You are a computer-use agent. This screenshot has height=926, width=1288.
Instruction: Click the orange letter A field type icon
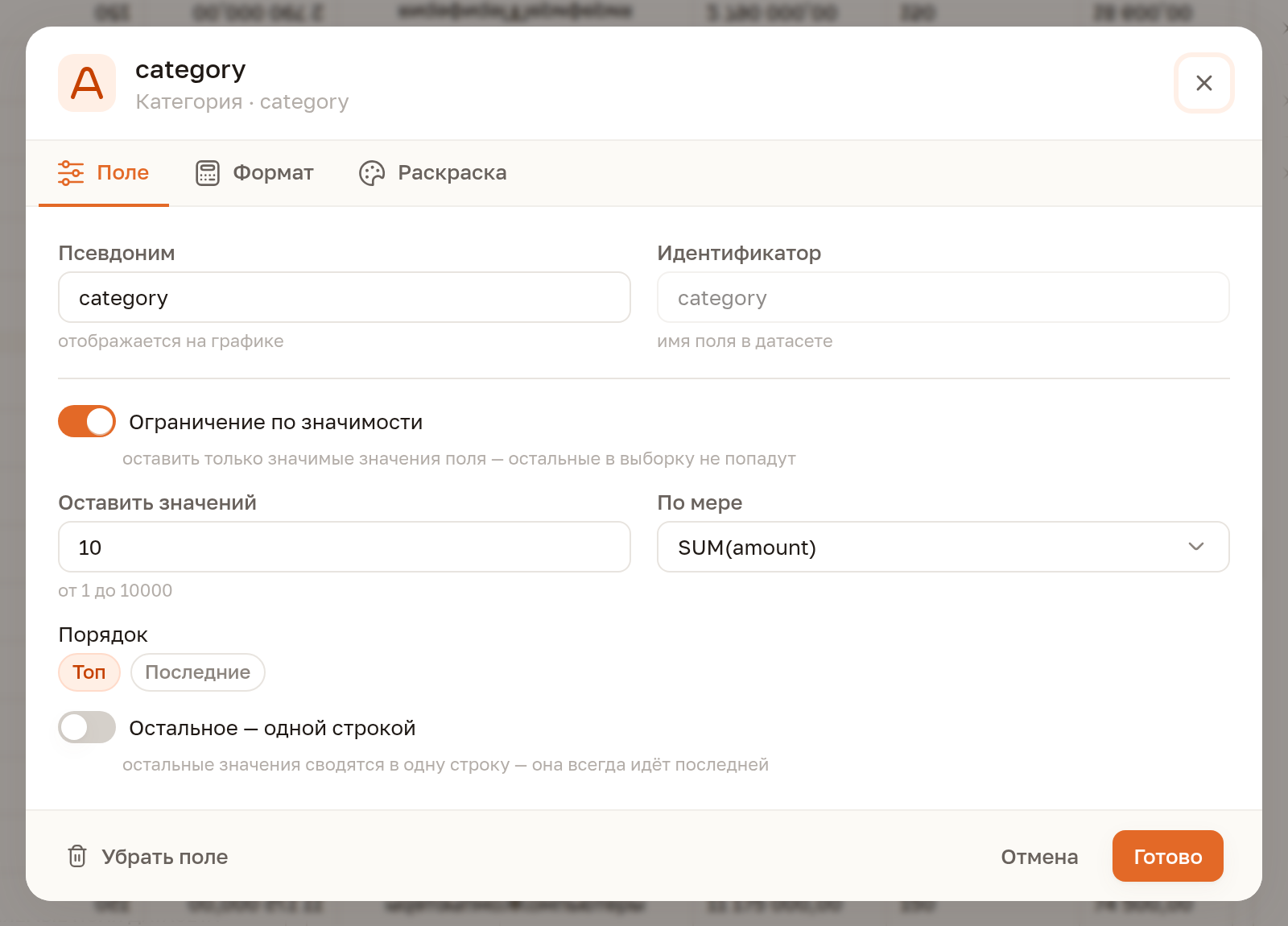click(87, 83)
